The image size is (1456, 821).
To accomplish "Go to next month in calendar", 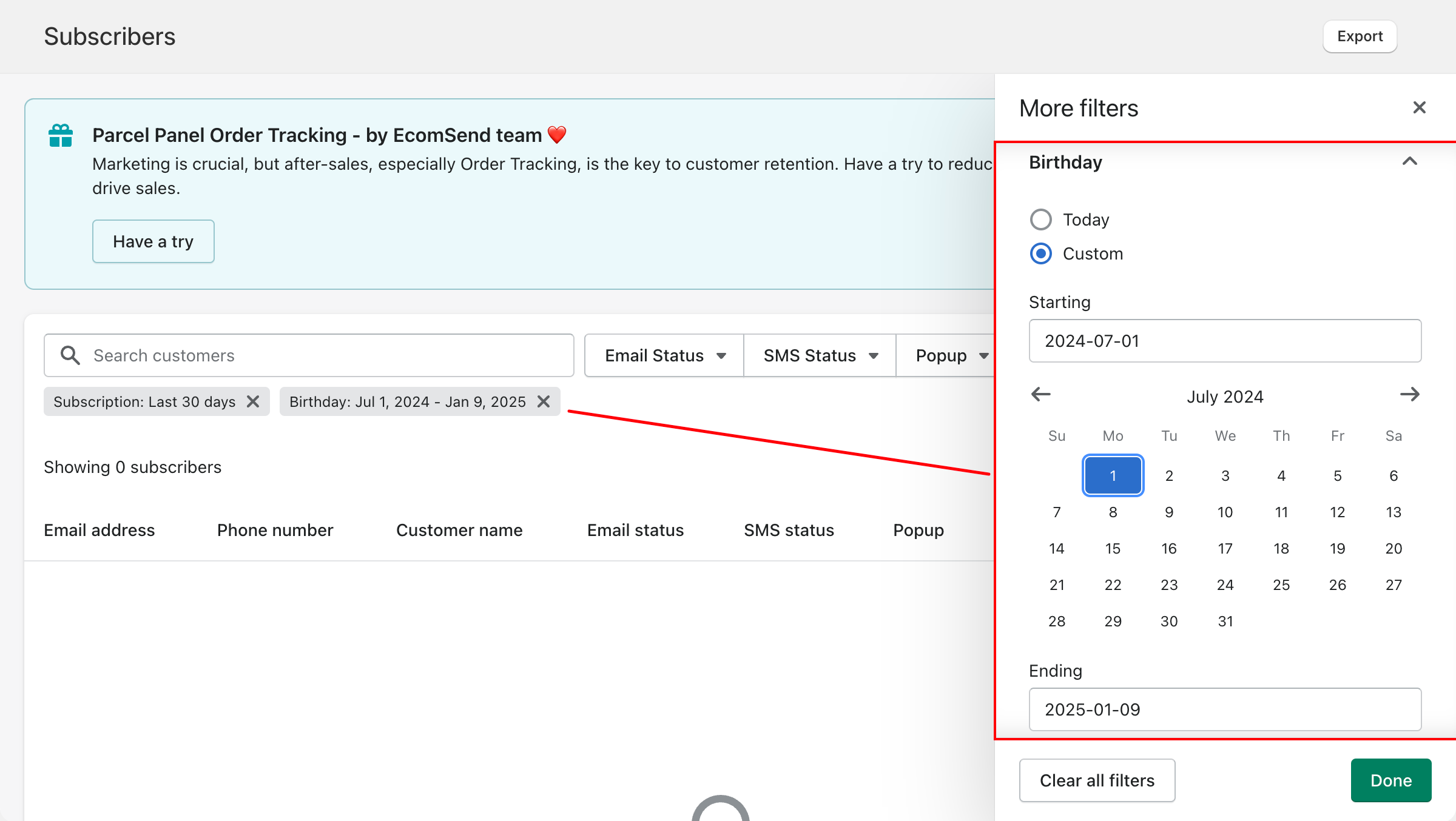I will click(1409, 395).
